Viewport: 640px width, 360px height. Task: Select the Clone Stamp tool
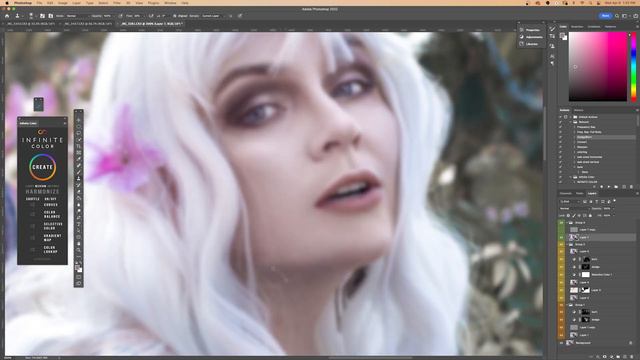[79, 178]
